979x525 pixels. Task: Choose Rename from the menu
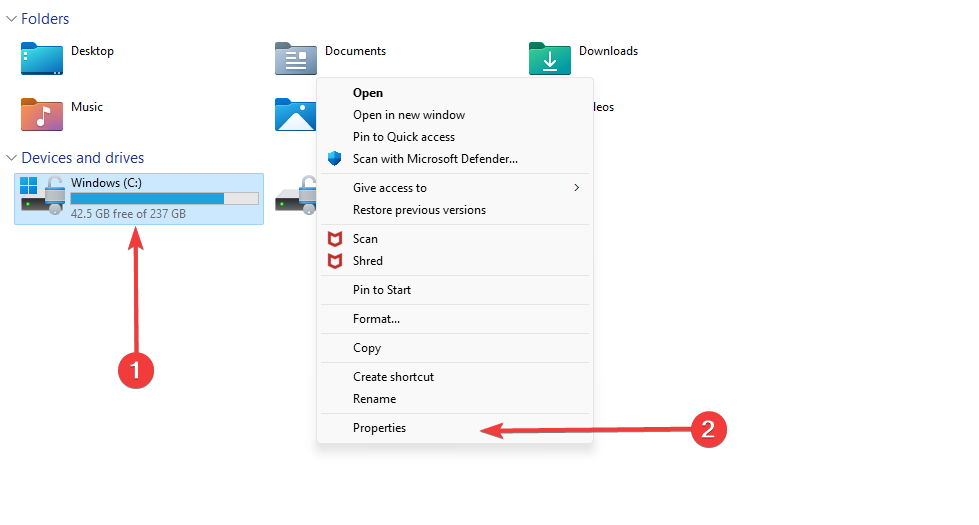pyautogui.click(x=455, y=399)
